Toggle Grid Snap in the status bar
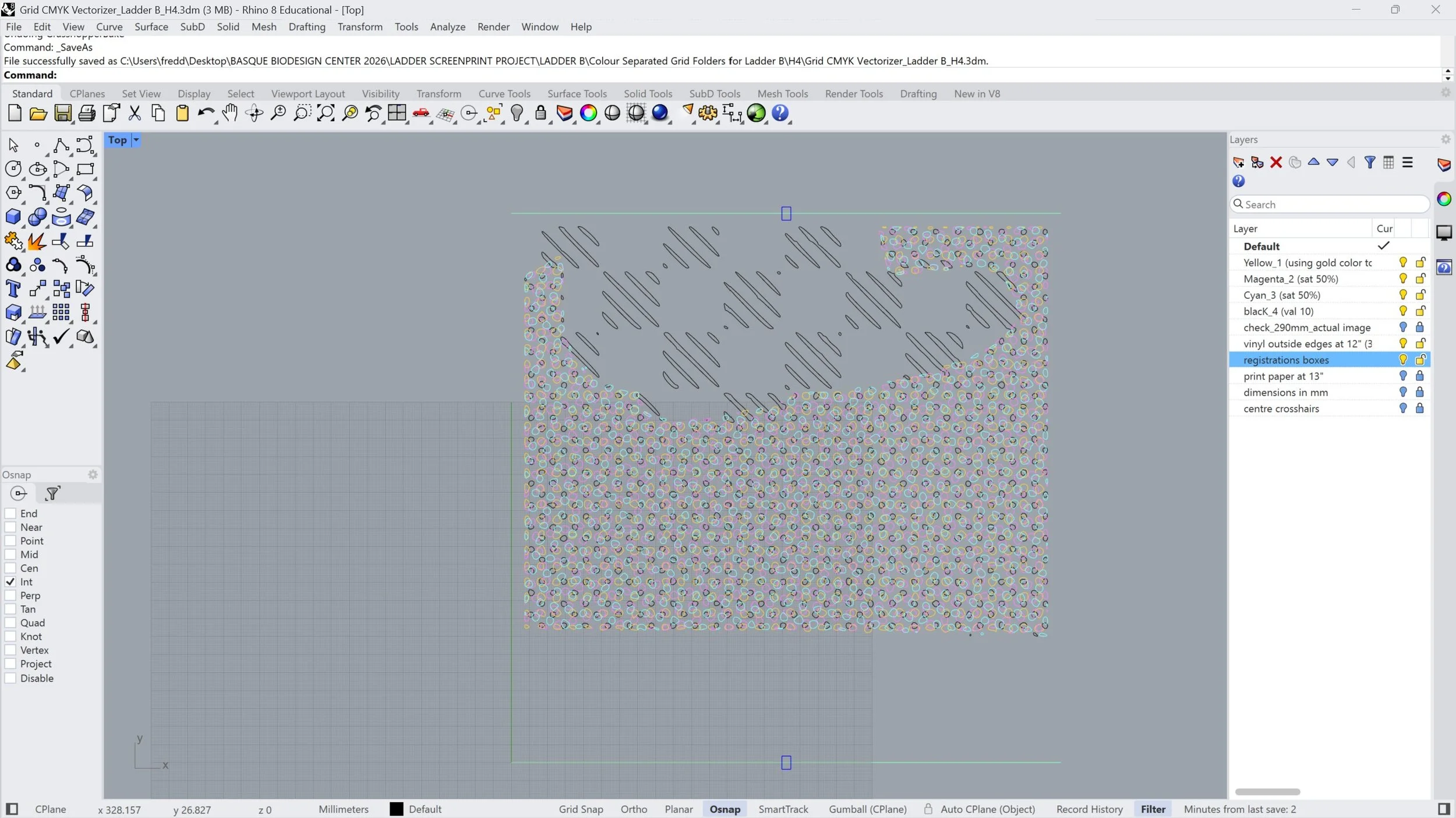 [x=581, y=809]
